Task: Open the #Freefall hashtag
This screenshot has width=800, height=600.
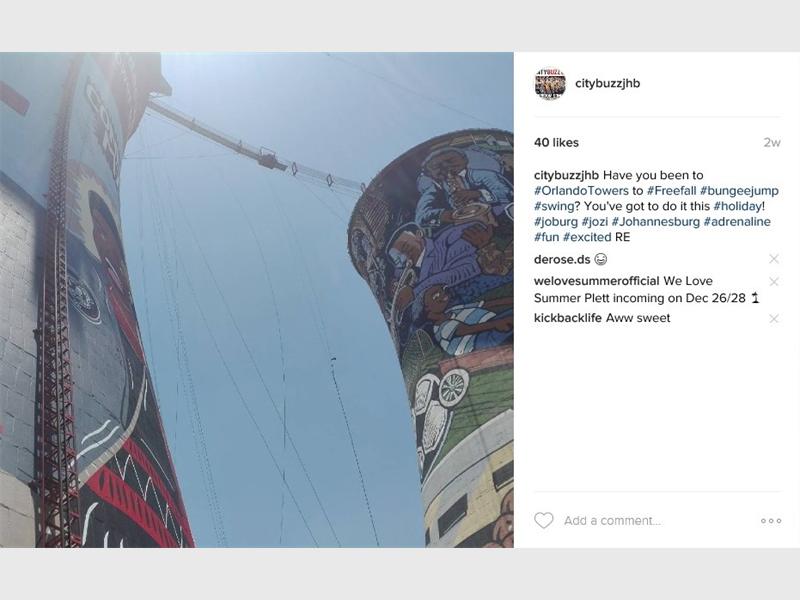Action: pyautogui.click(x=671, y=191)
